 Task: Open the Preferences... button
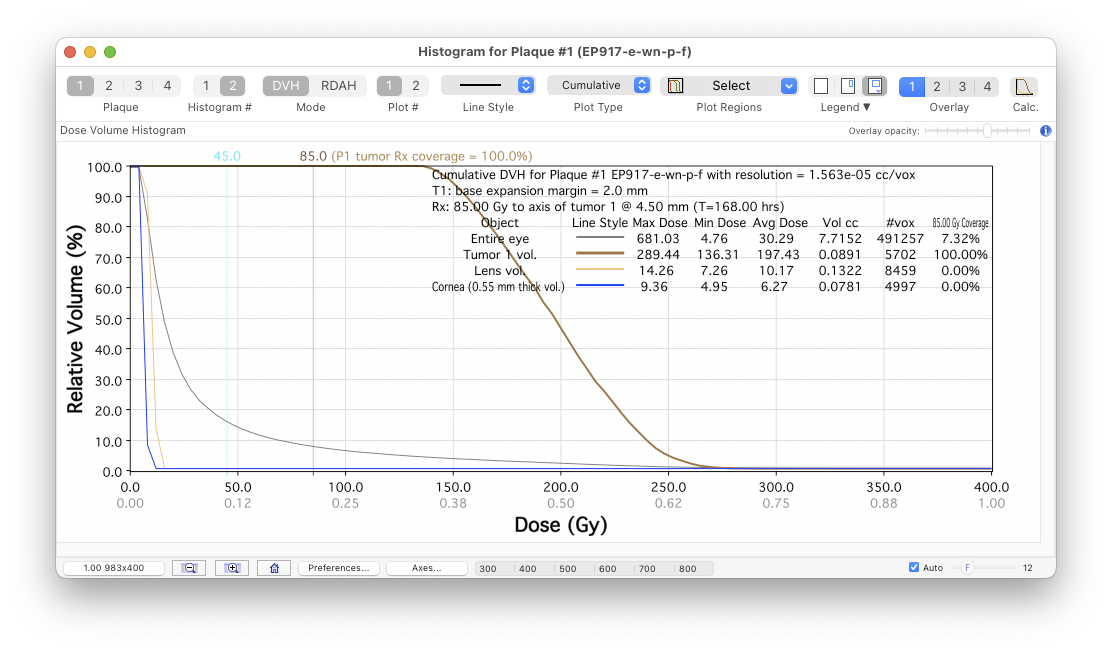(339, 568)
